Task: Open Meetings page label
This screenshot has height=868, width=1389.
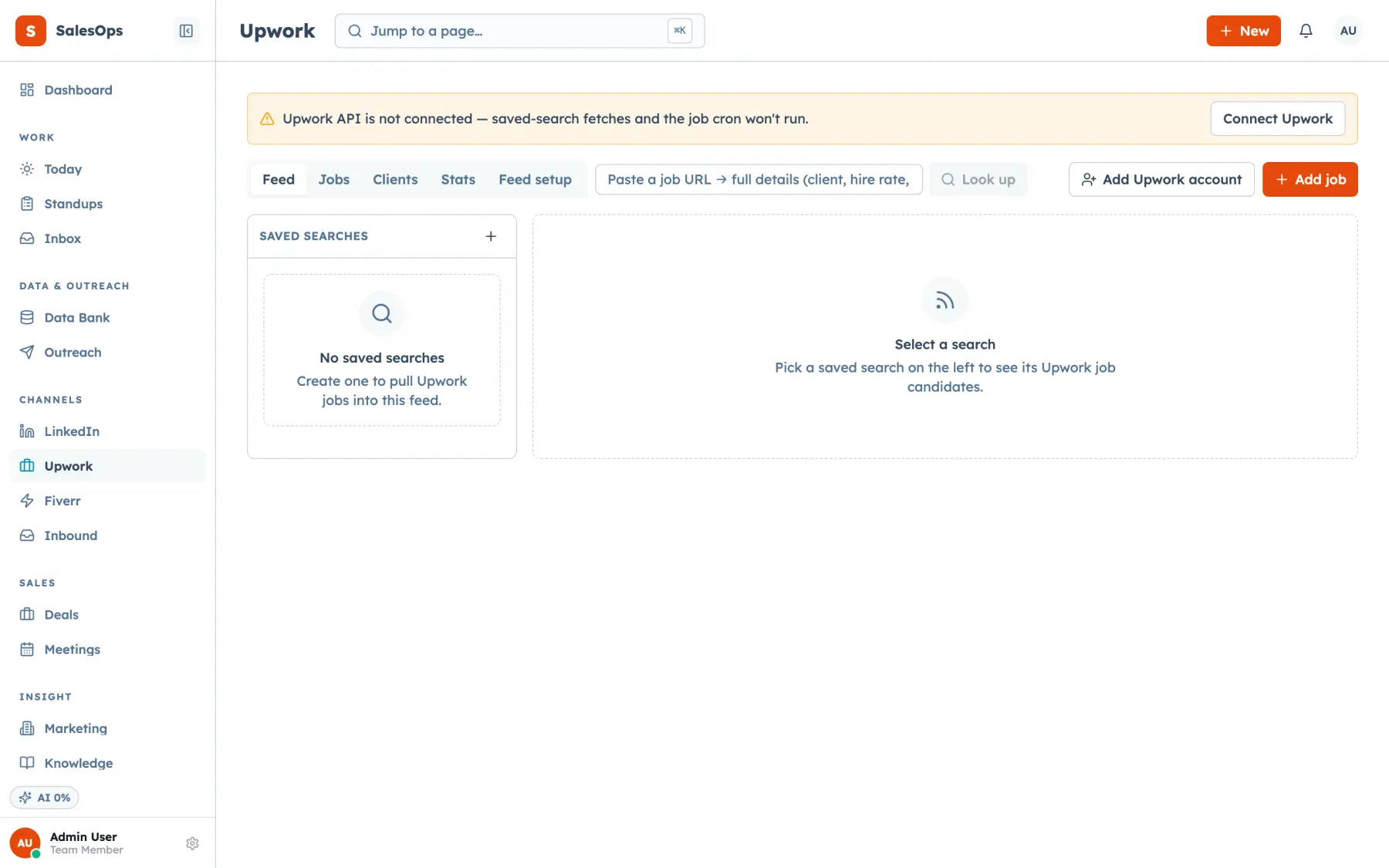Action: click(73, 650)
